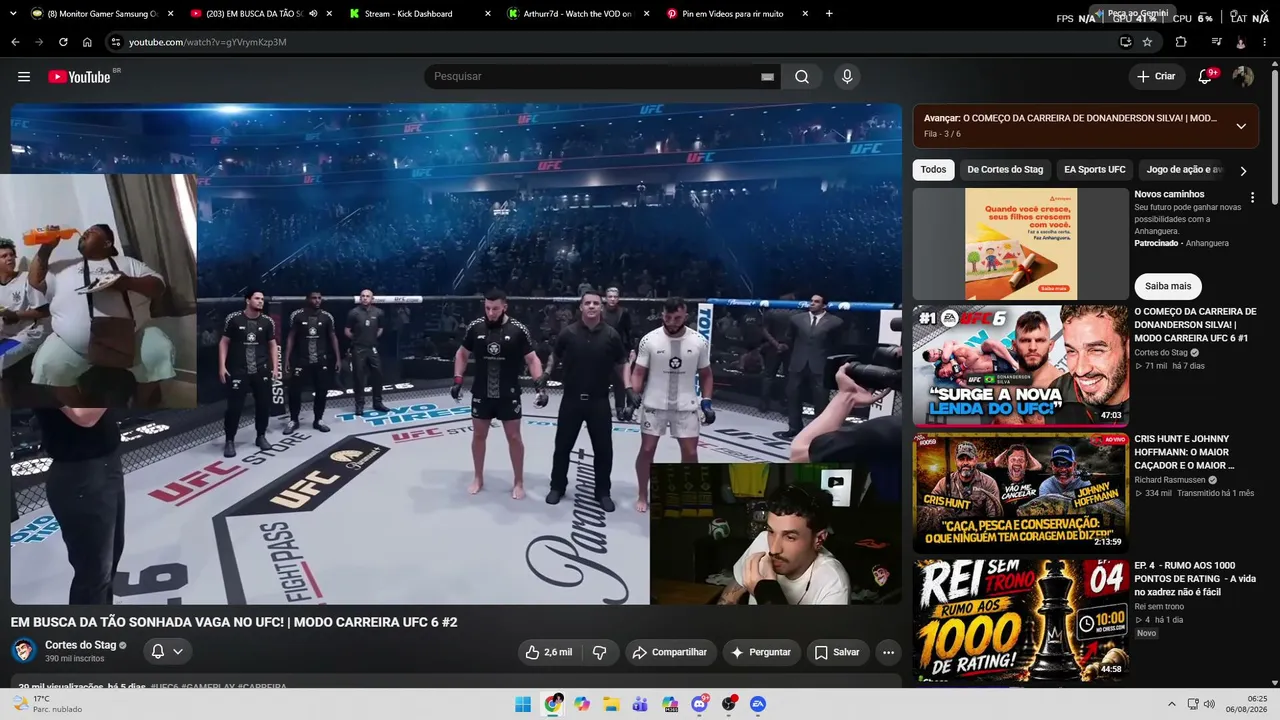Screen dimensions: 1280x720
Task: Show more filter chips with the arrow
Action: tap(1243, 171)
